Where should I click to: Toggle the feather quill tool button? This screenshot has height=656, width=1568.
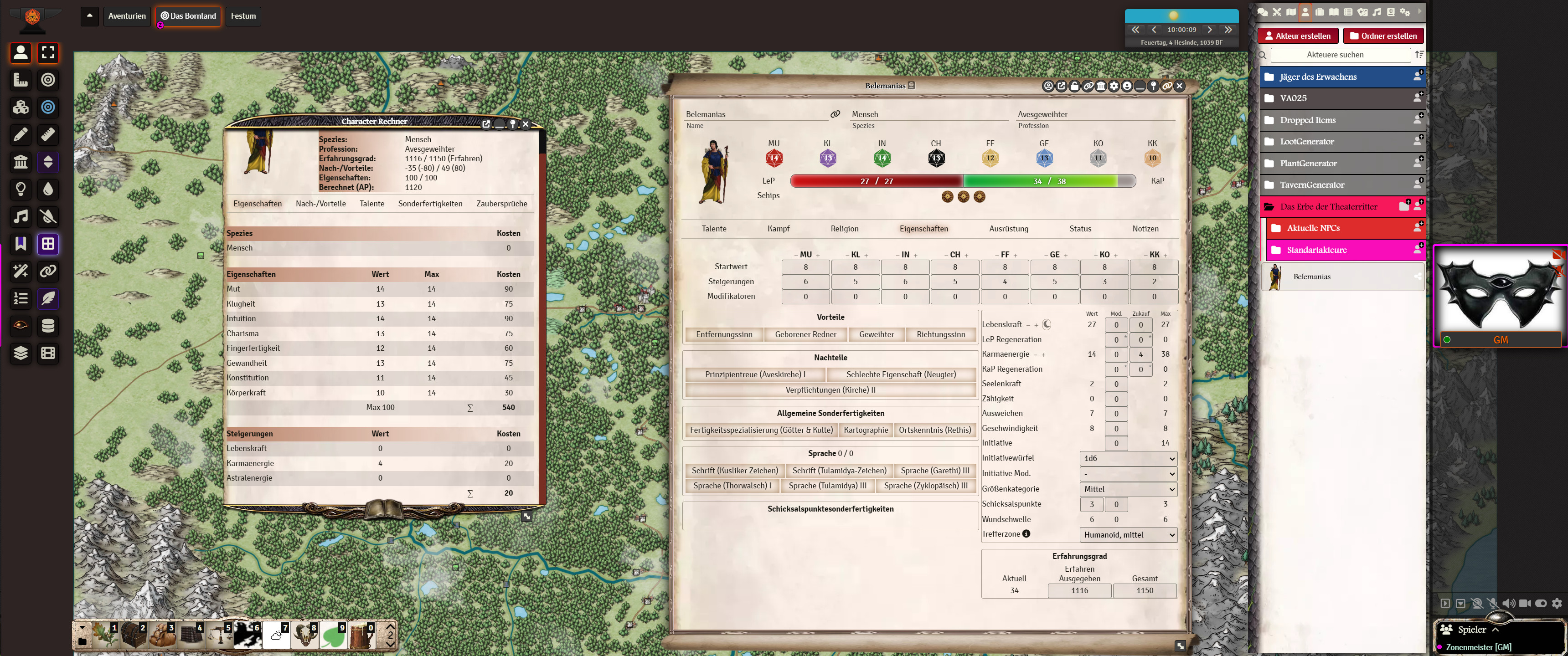tap(48, 298)
